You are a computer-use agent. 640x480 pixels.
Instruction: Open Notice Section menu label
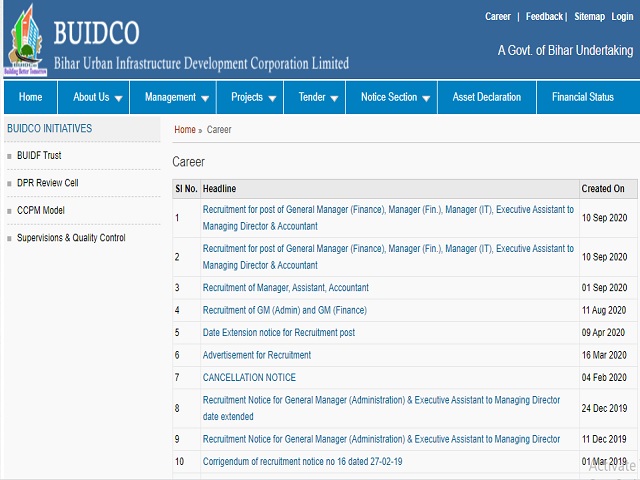click(389, 97)
